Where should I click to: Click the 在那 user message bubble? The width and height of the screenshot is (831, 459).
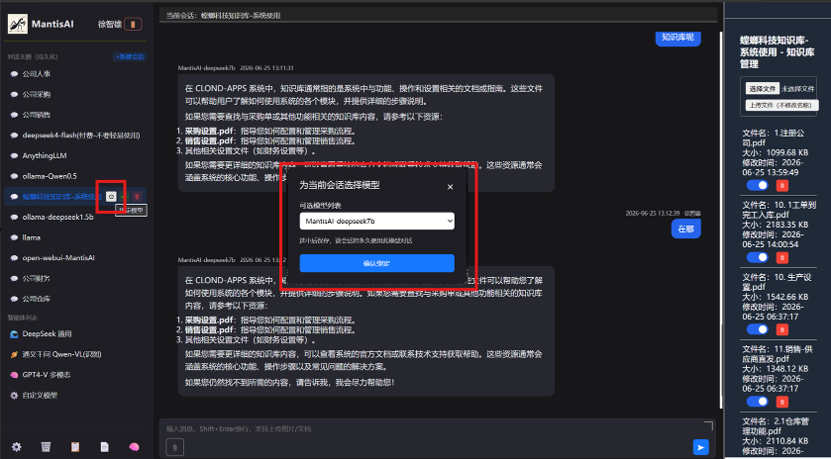(x=686, y=229)
